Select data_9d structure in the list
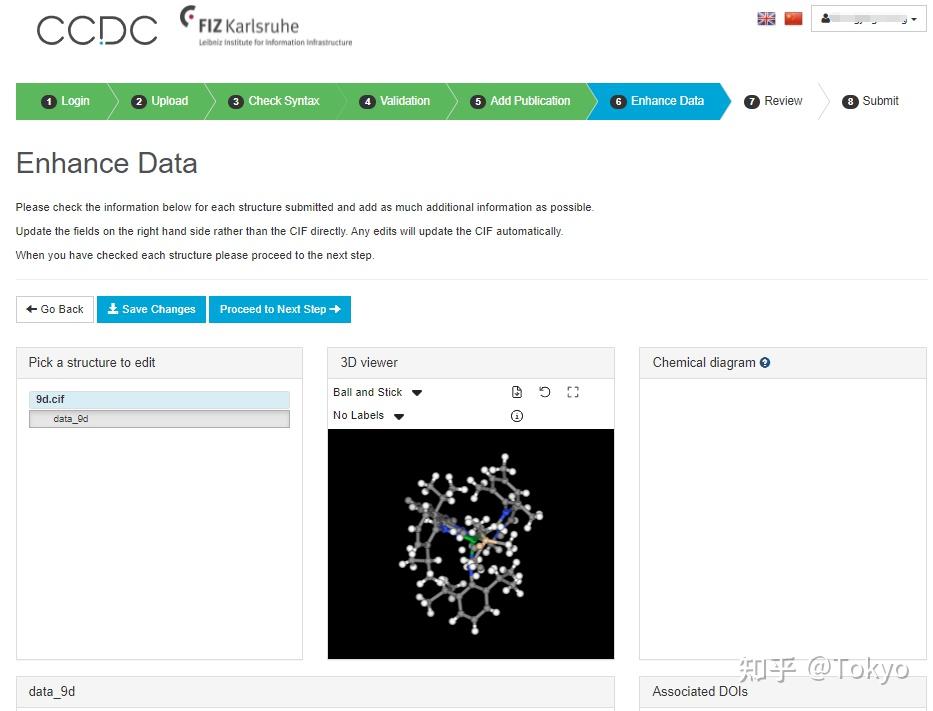The width and height of the screenshot is (933, 711). pos(159,419)
